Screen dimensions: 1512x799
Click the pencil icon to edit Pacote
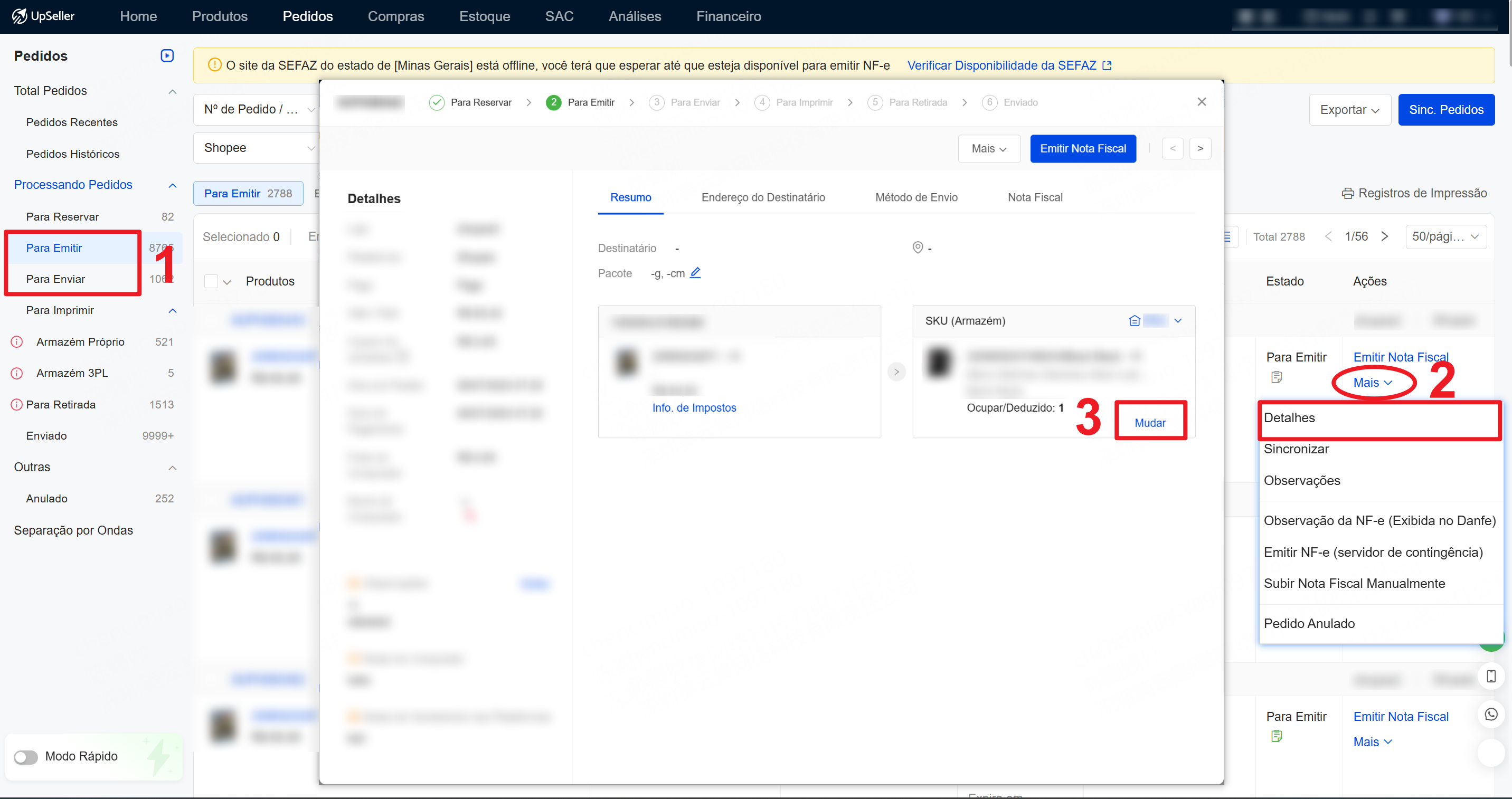695,273
